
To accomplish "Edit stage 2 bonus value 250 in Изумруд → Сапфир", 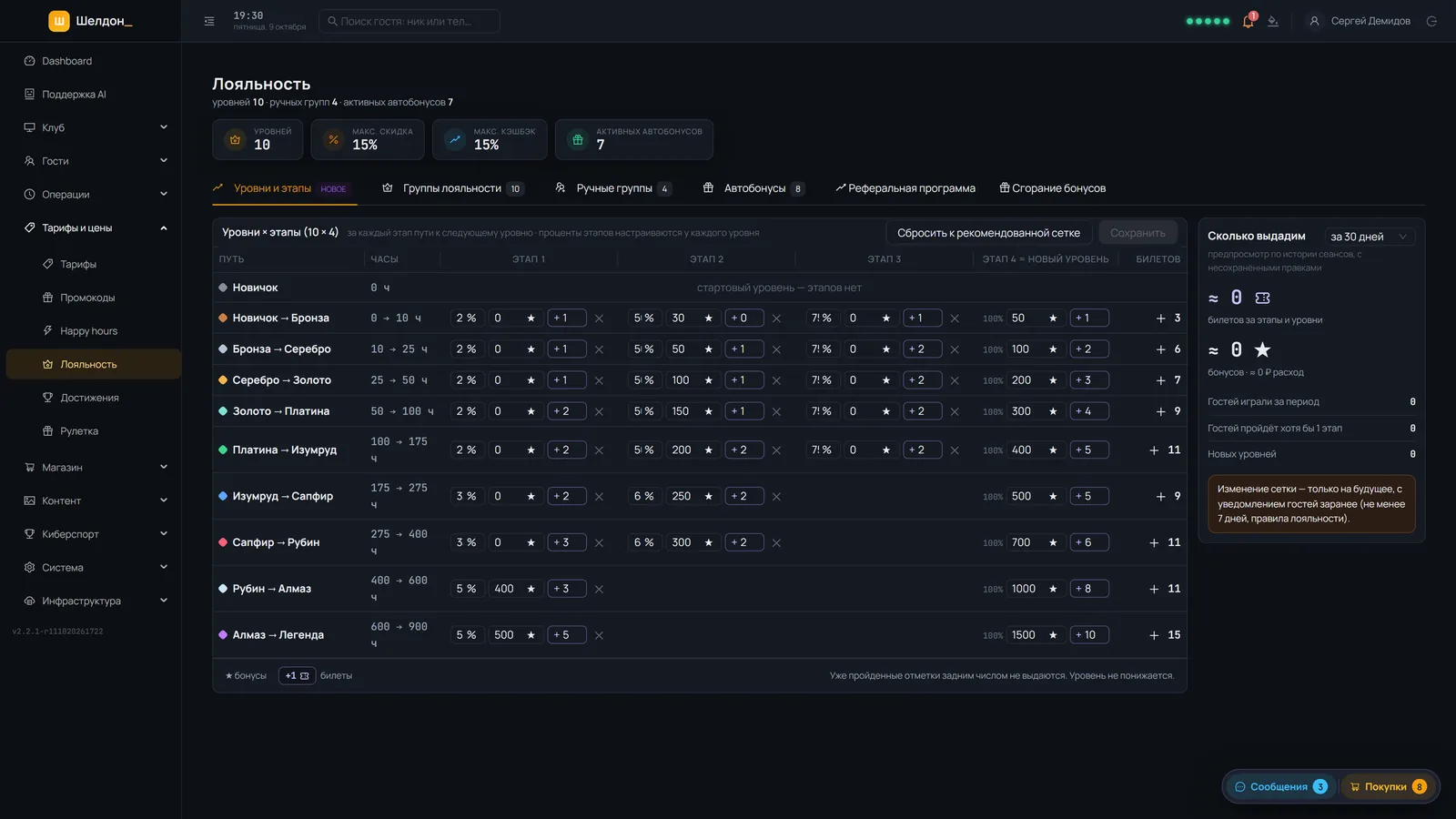I will point(692,497).
